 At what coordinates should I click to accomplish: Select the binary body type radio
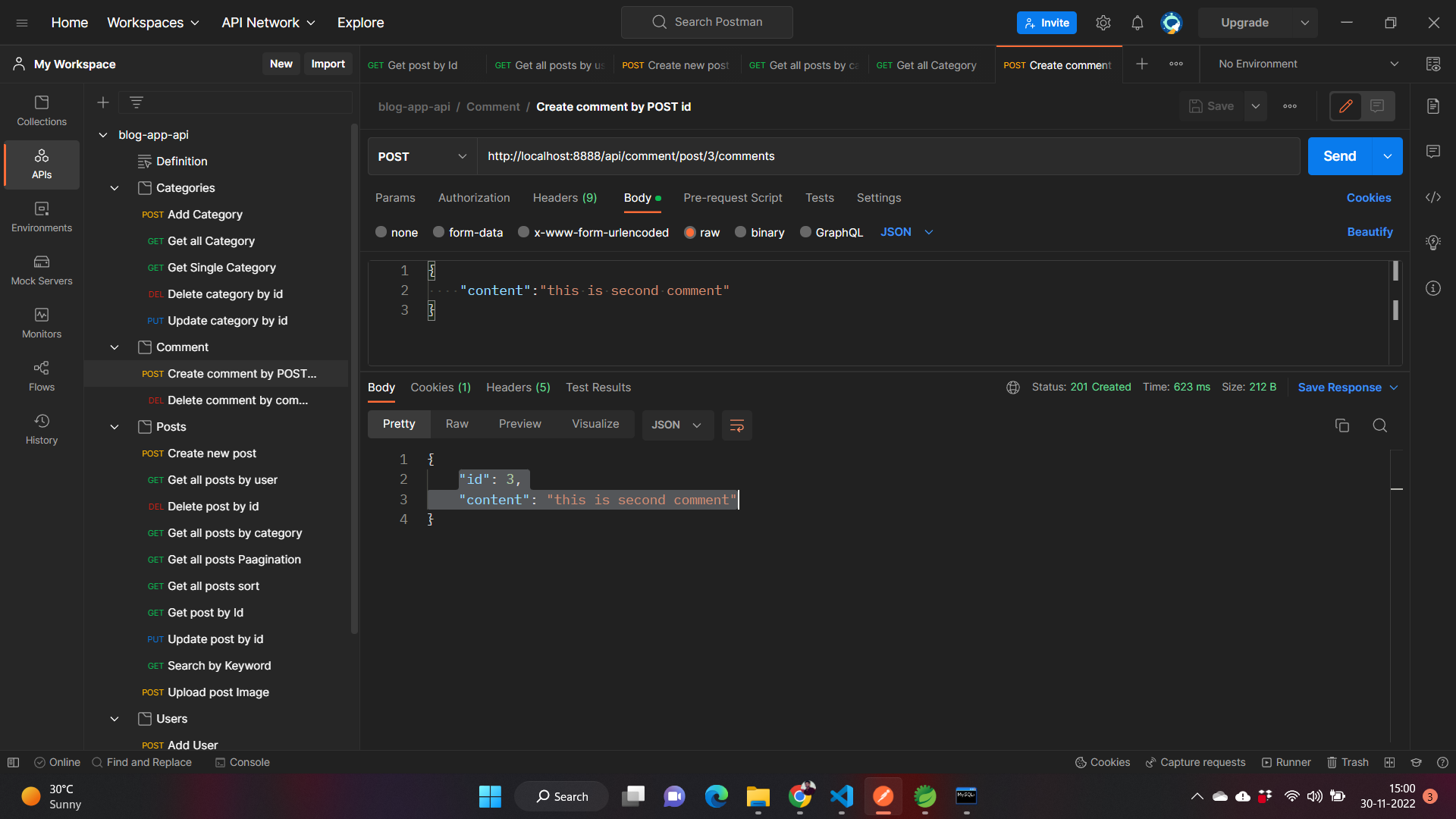(741, 232)
